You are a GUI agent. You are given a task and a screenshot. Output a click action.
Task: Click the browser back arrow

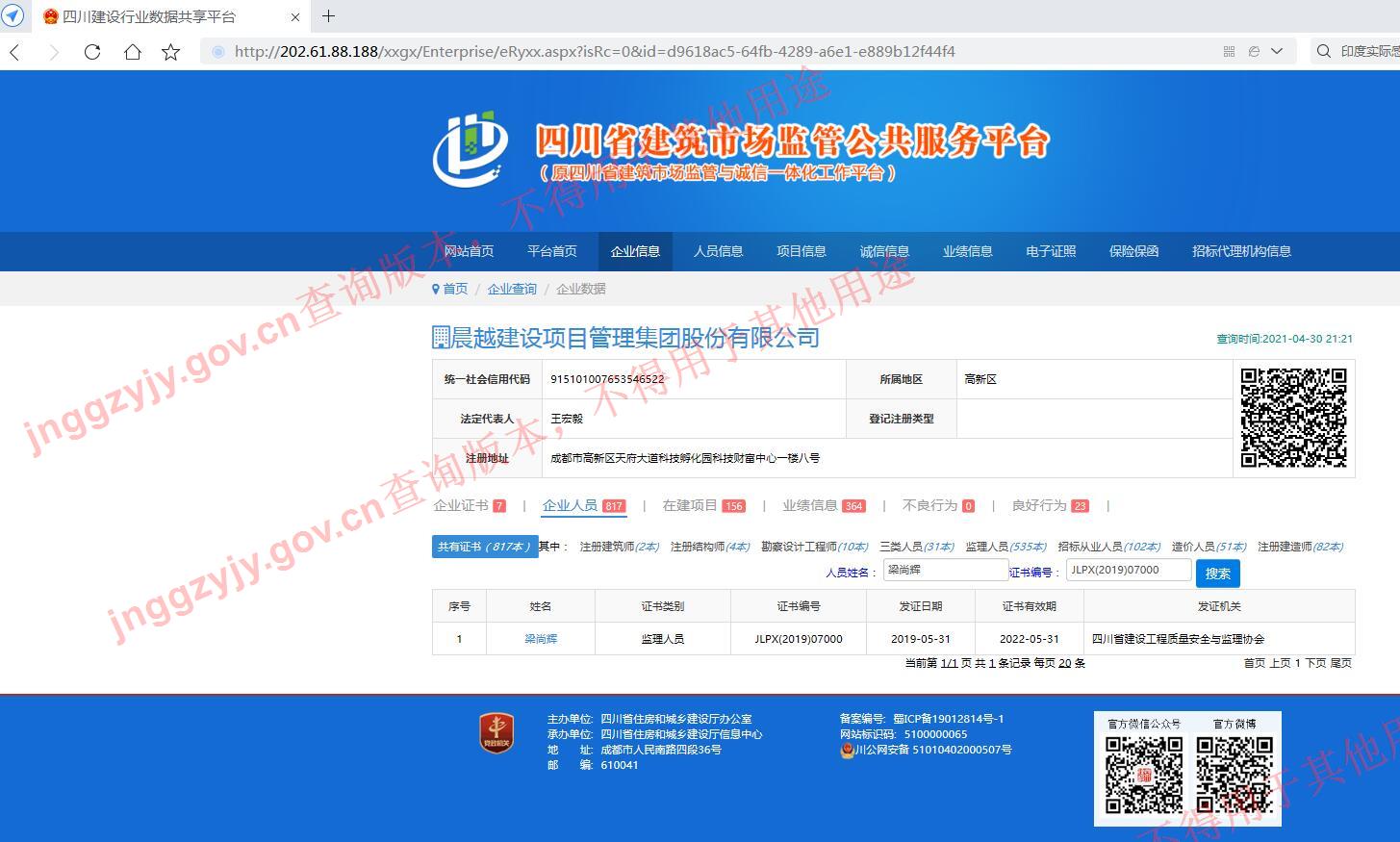(x=14, y=52)
